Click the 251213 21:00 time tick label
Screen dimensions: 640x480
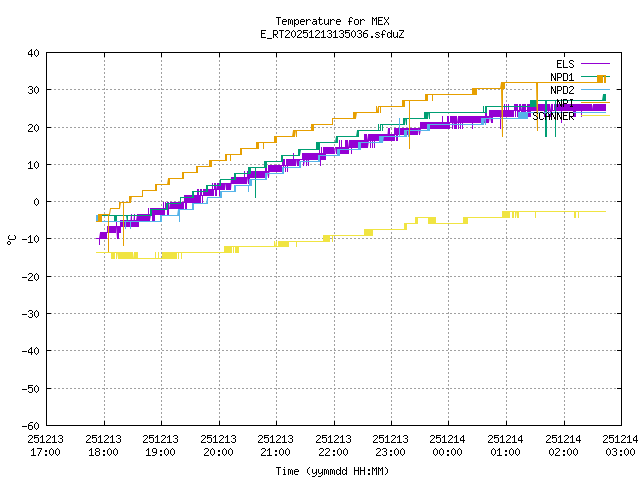(x=276, y=445)
